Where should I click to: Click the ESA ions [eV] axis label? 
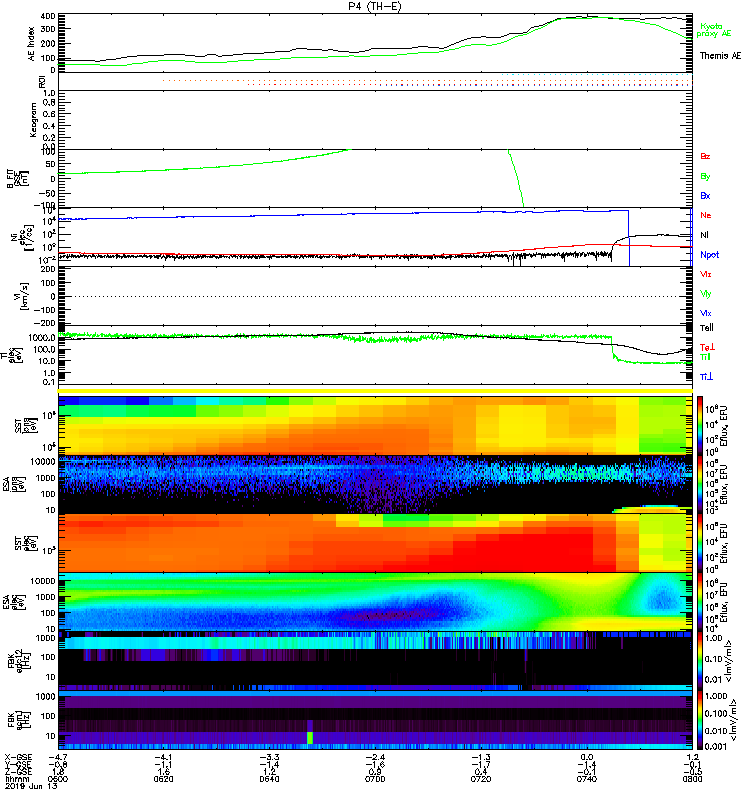(15, 485)
